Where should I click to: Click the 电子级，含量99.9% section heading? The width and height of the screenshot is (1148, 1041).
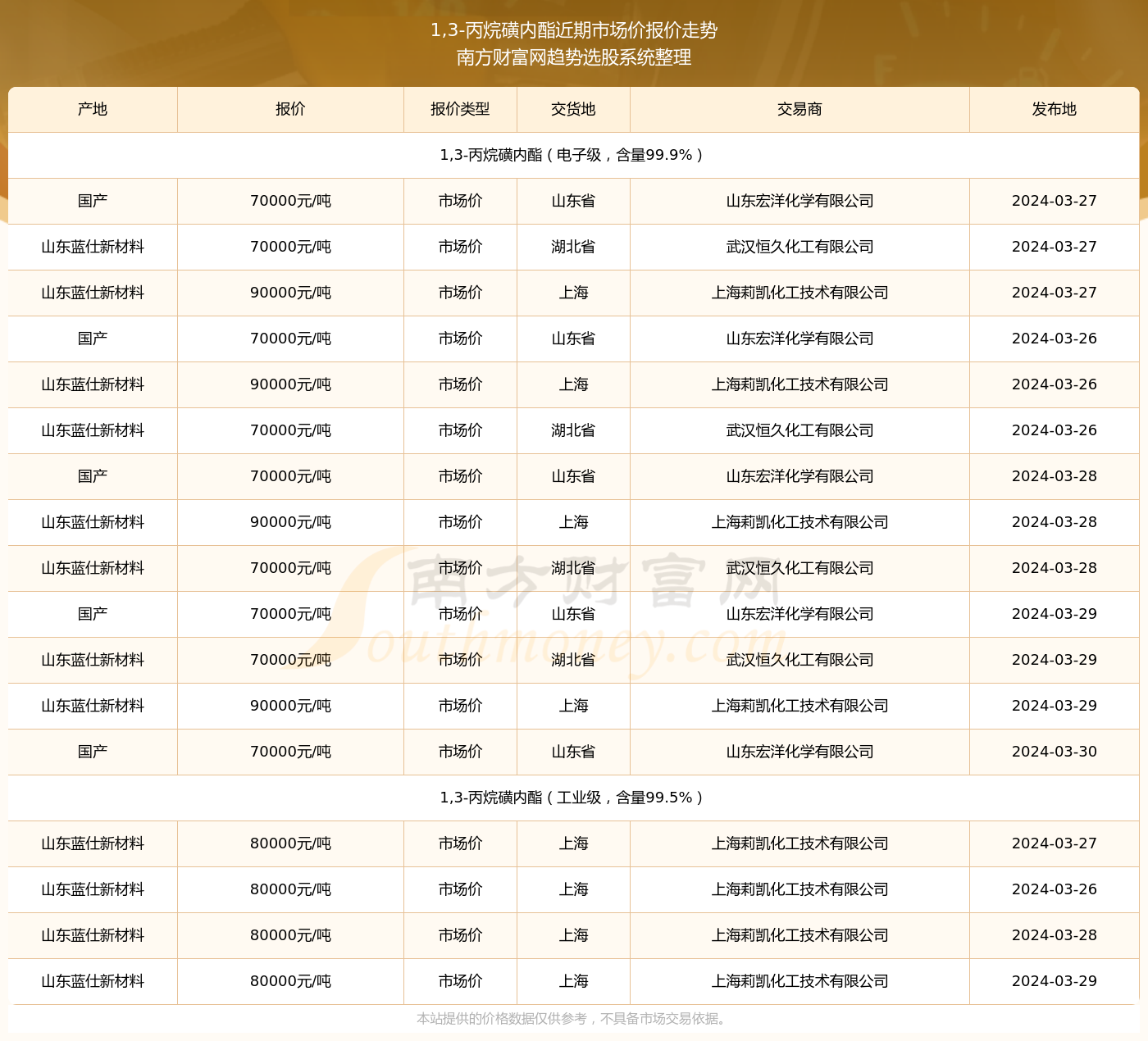point(572,155)
